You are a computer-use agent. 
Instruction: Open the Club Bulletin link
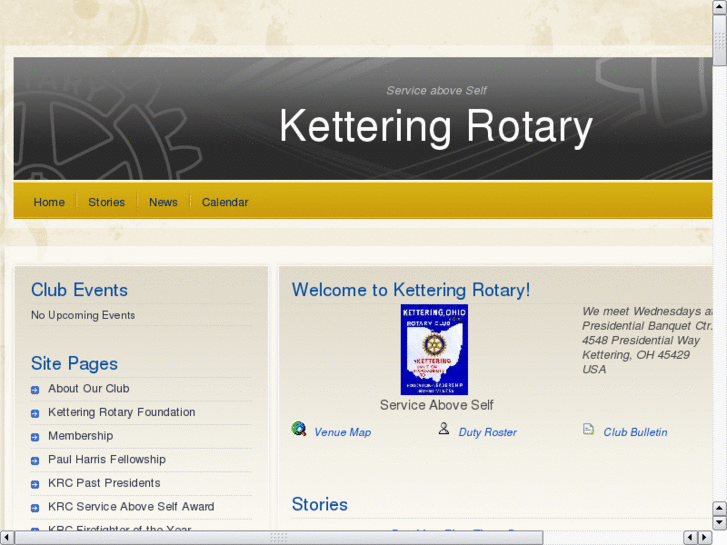pyautogui.click(x=635, y=432)
